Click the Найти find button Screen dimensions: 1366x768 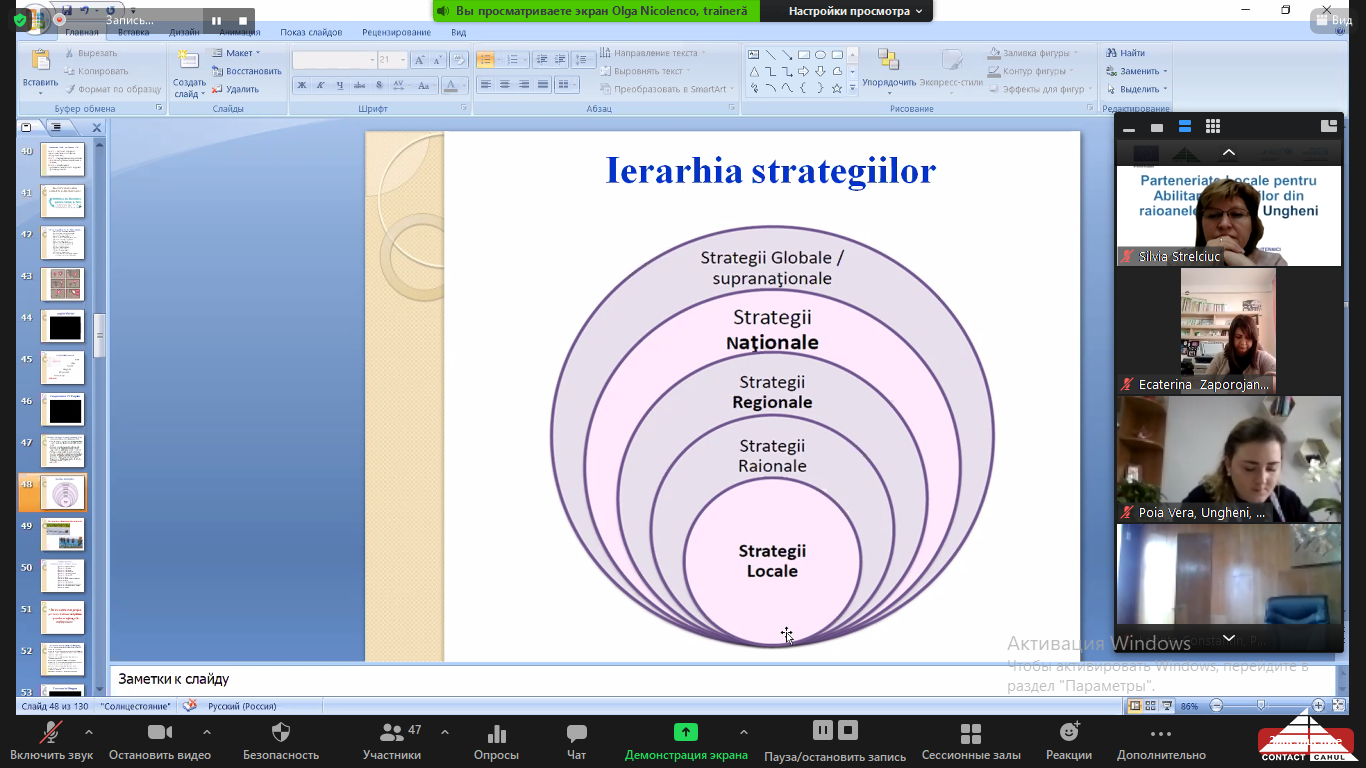[x=1126, y=53]
